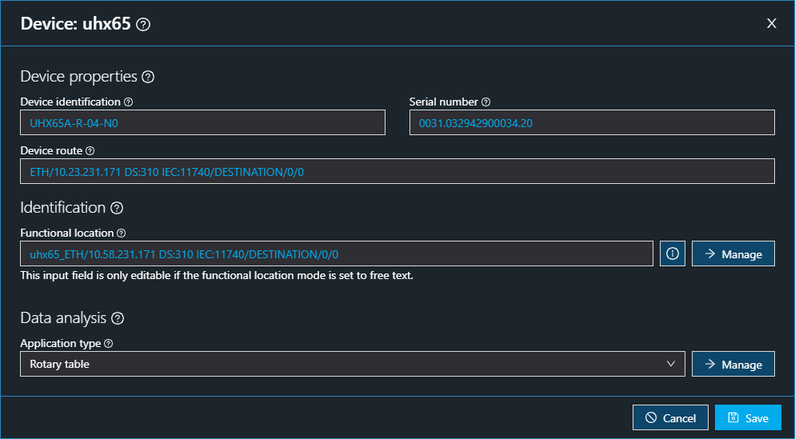This screenshot has width=795, height=439.
Task: Click Manage button for Functional location
Action: coord(733,254)
